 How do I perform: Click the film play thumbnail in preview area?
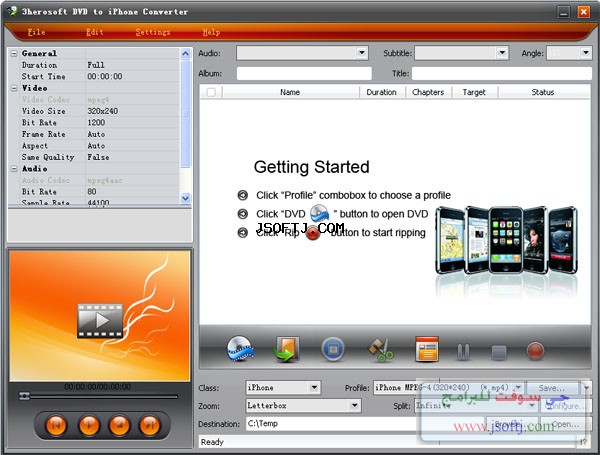point(100,321)
